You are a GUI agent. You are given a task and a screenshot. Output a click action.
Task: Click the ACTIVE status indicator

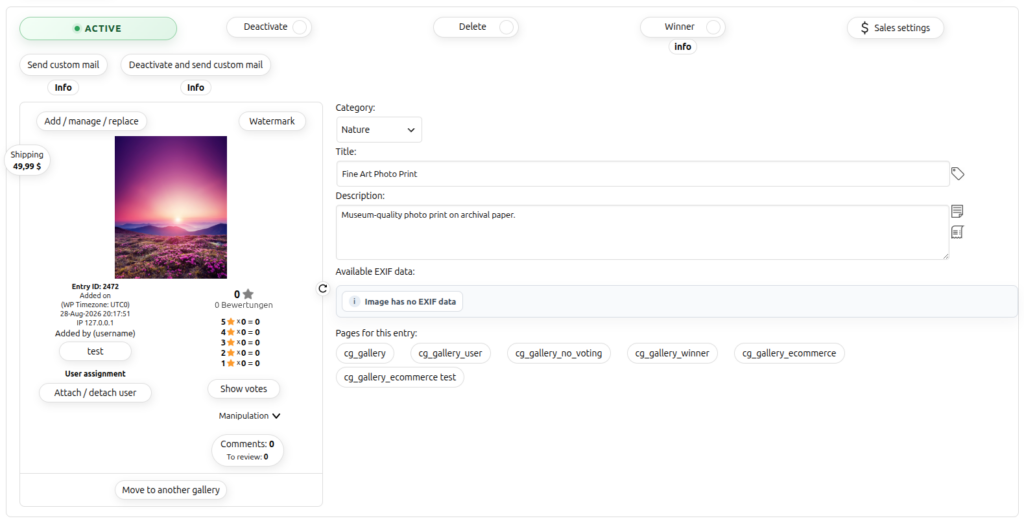98,29
